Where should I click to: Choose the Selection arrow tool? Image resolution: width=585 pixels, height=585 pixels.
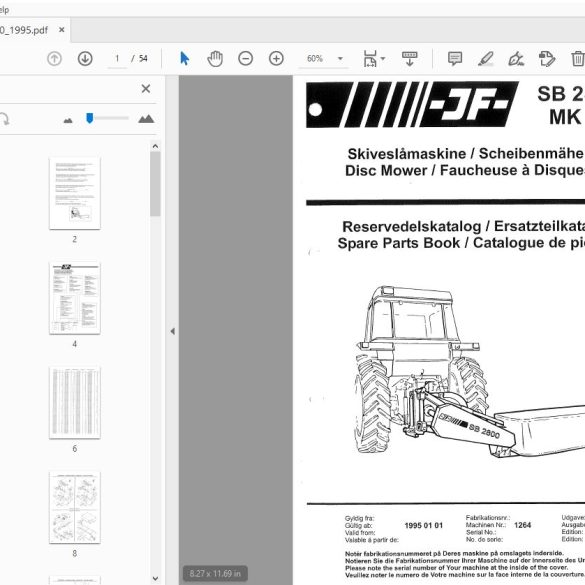point(184,59)
